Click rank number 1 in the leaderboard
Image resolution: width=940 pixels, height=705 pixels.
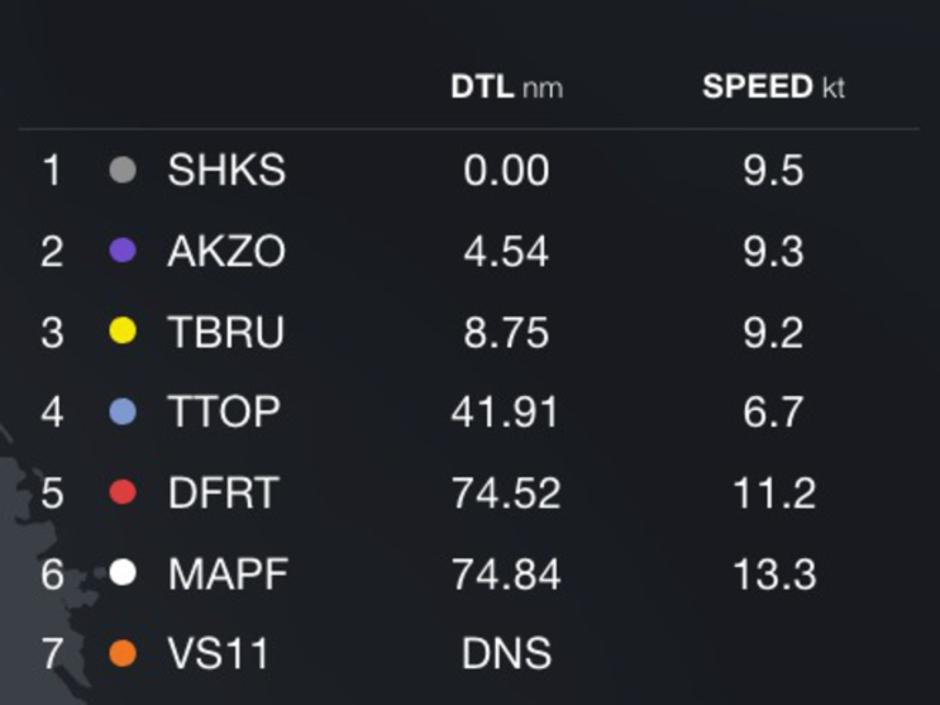pyautogui.click(x=51, y=170)
